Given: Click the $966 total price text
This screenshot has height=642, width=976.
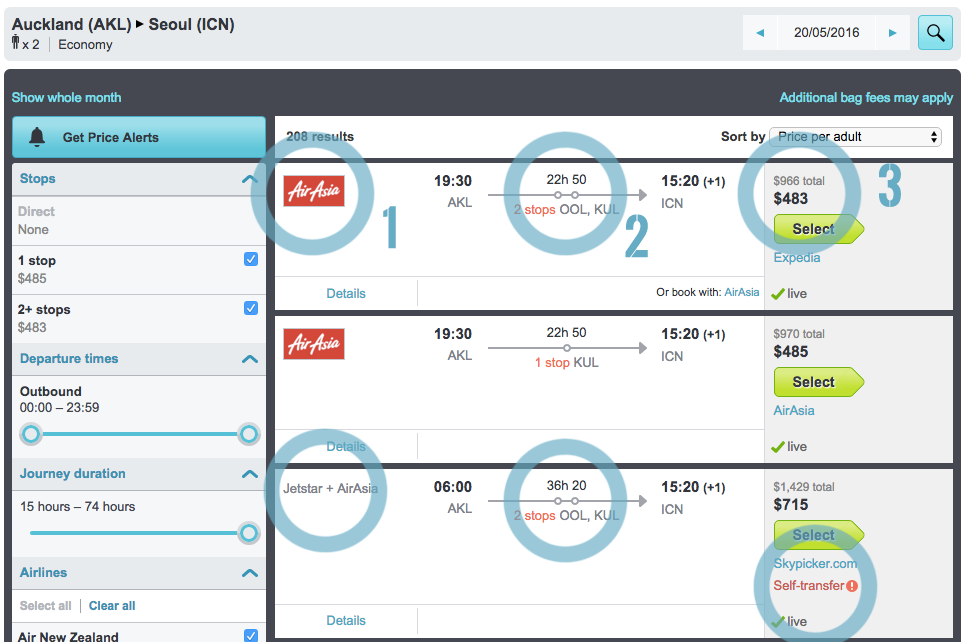Looking at the screenshot, I should point(799,181).
